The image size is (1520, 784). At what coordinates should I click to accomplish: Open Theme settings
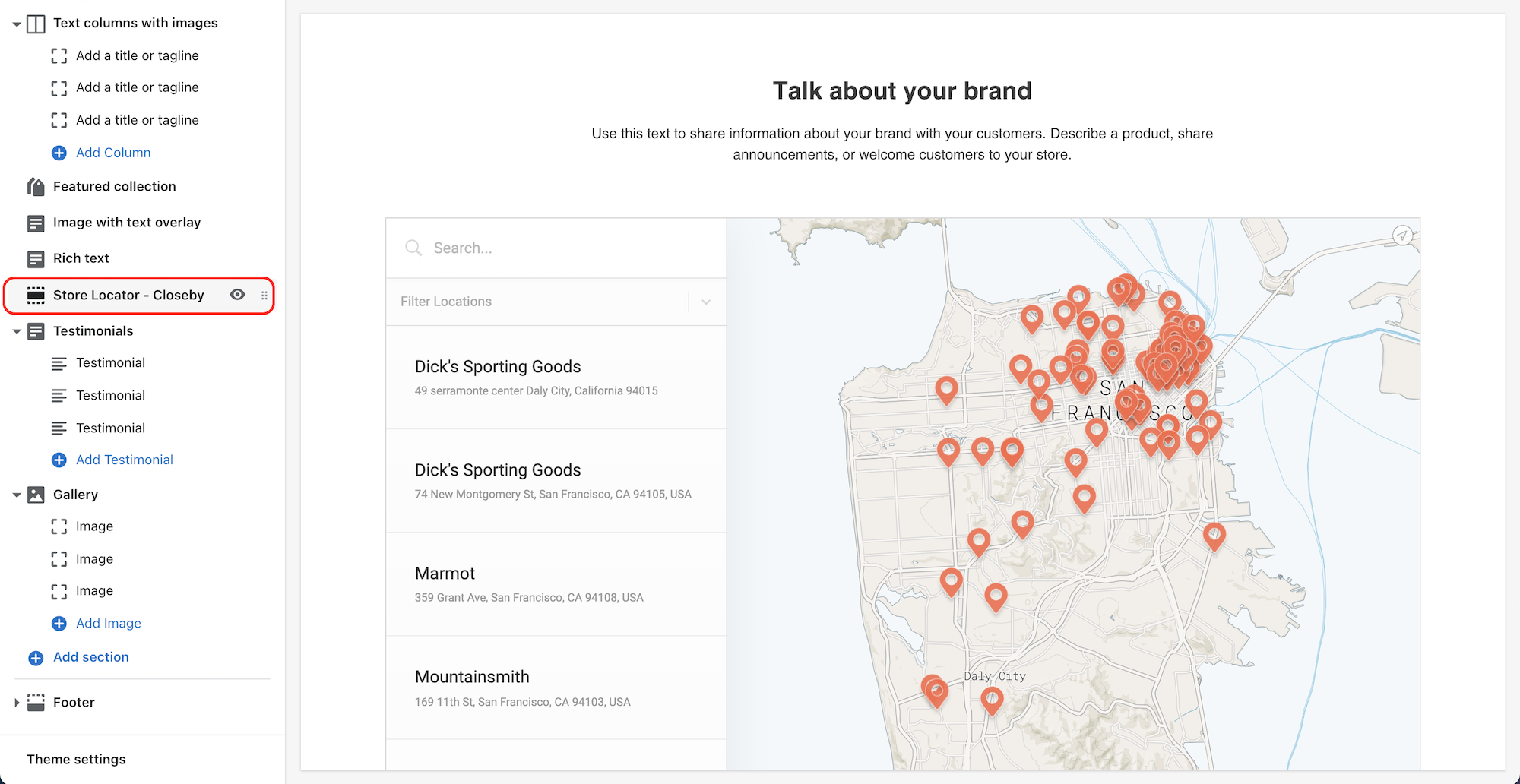coord(76,759)
